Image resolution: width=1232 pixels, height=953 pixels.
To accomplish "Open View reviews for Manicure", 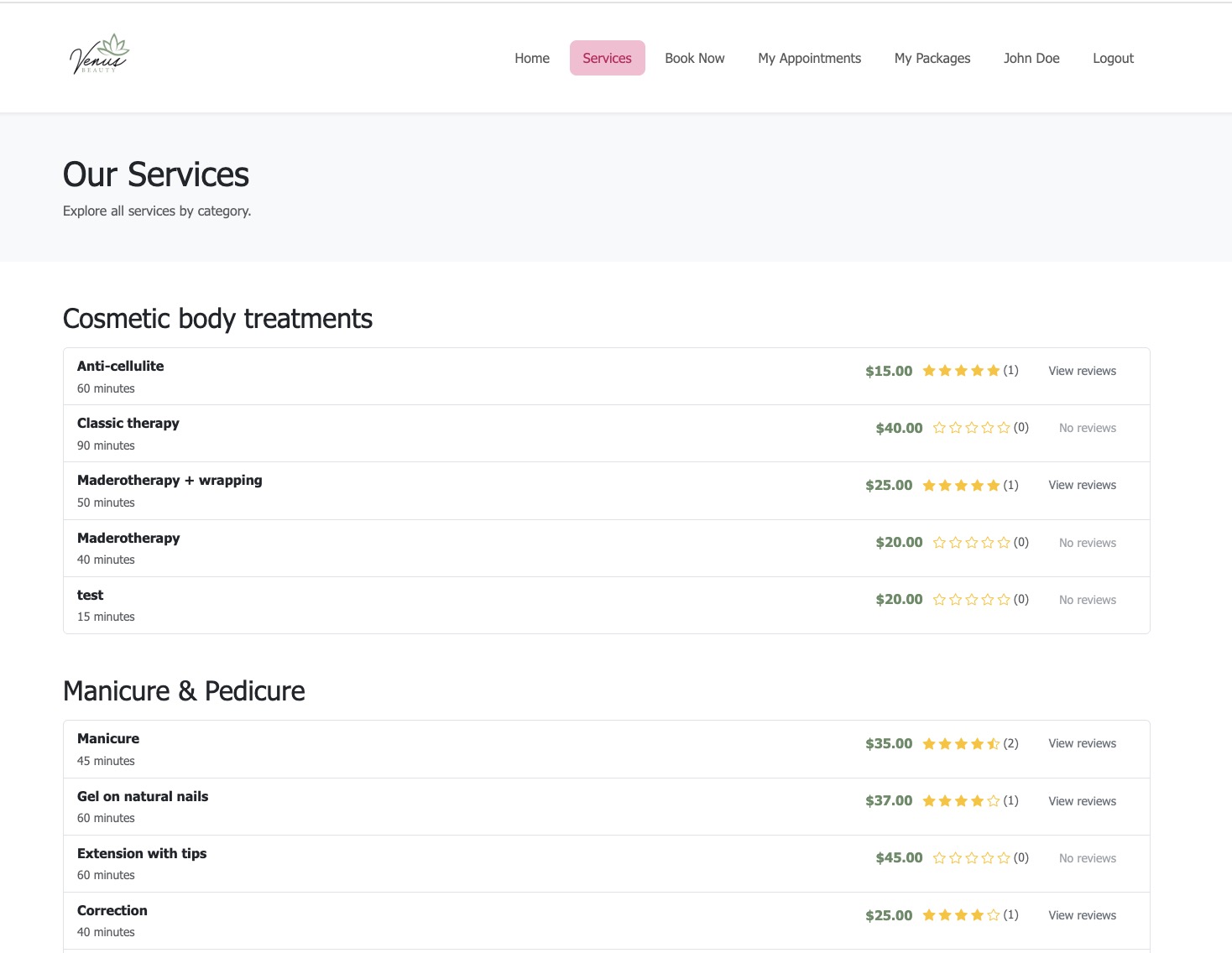I will pos(1082,744).
